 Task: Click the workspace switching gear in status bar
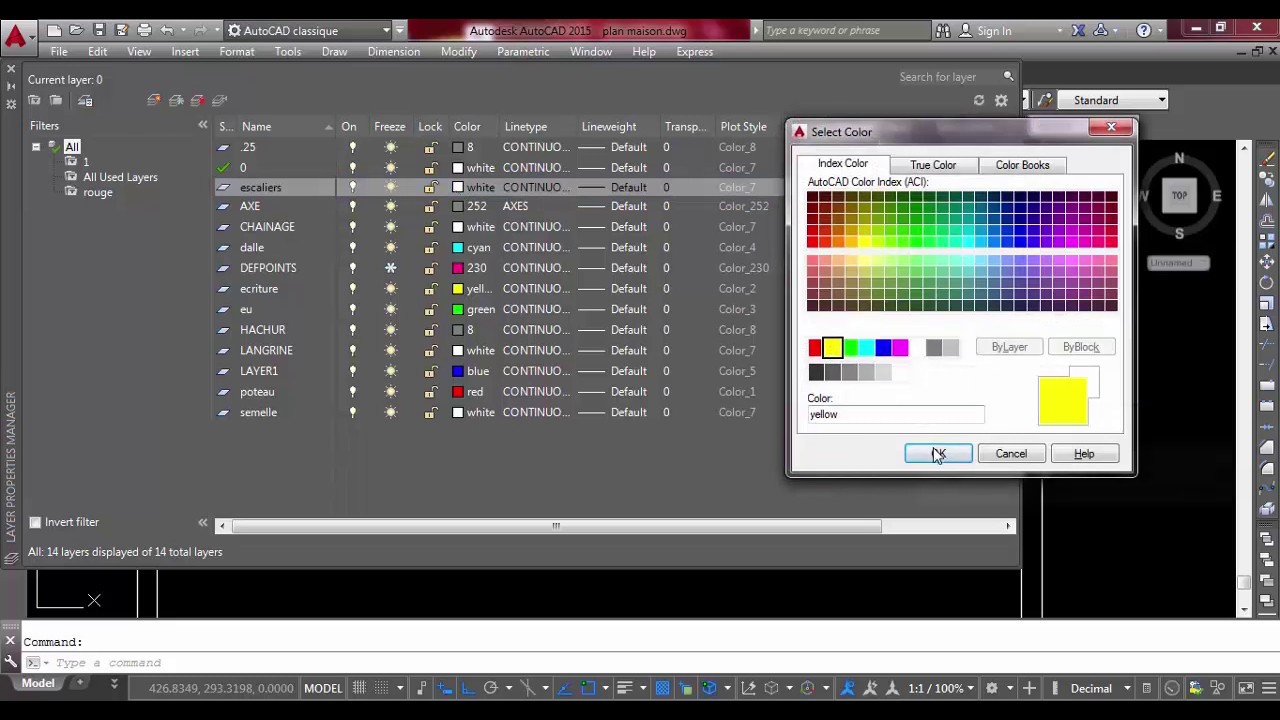[x=992, y=688]
